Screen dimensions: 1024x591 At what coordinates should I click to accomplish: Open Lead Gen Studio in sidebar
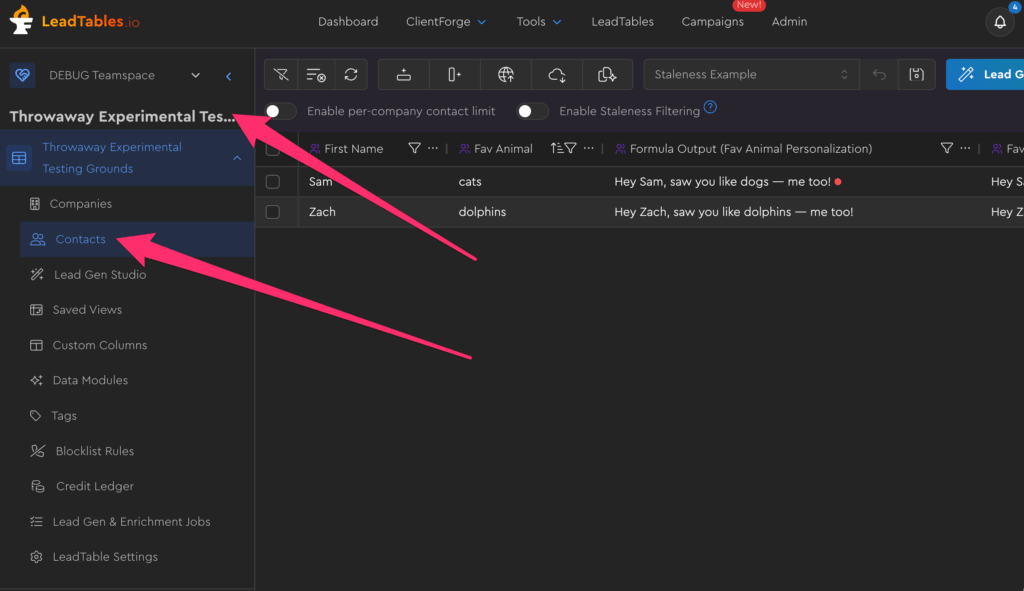[99, 275]
